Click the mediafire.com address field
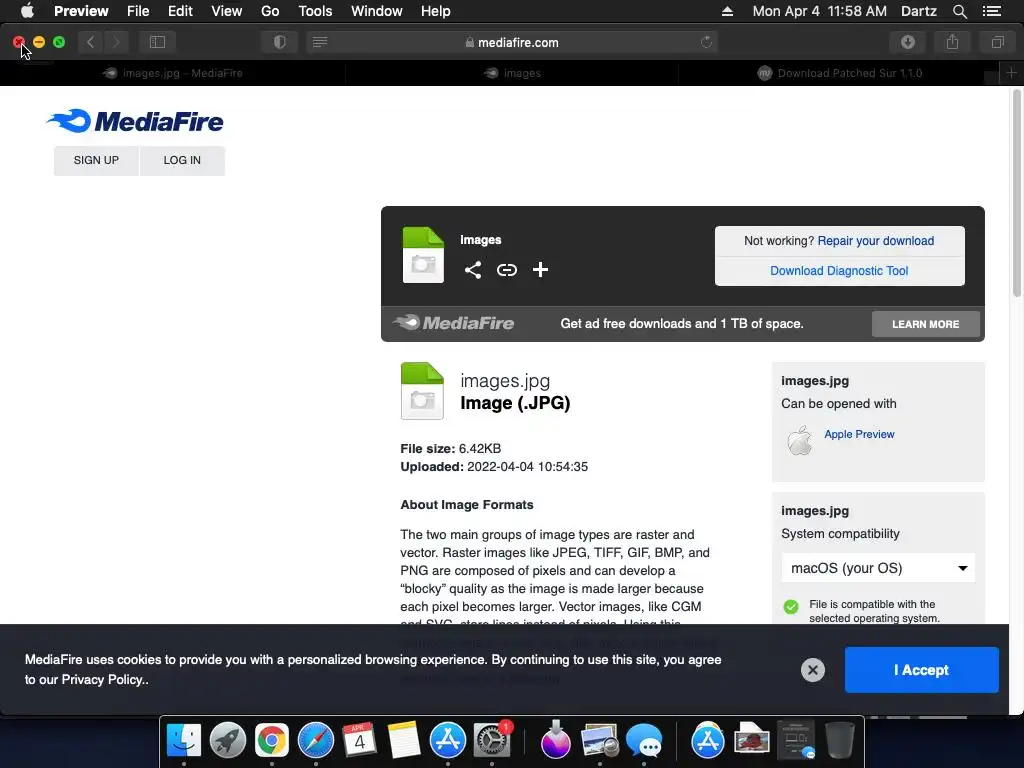The height and width of the screenshot is (768, 1024). (x=513, y=42)
